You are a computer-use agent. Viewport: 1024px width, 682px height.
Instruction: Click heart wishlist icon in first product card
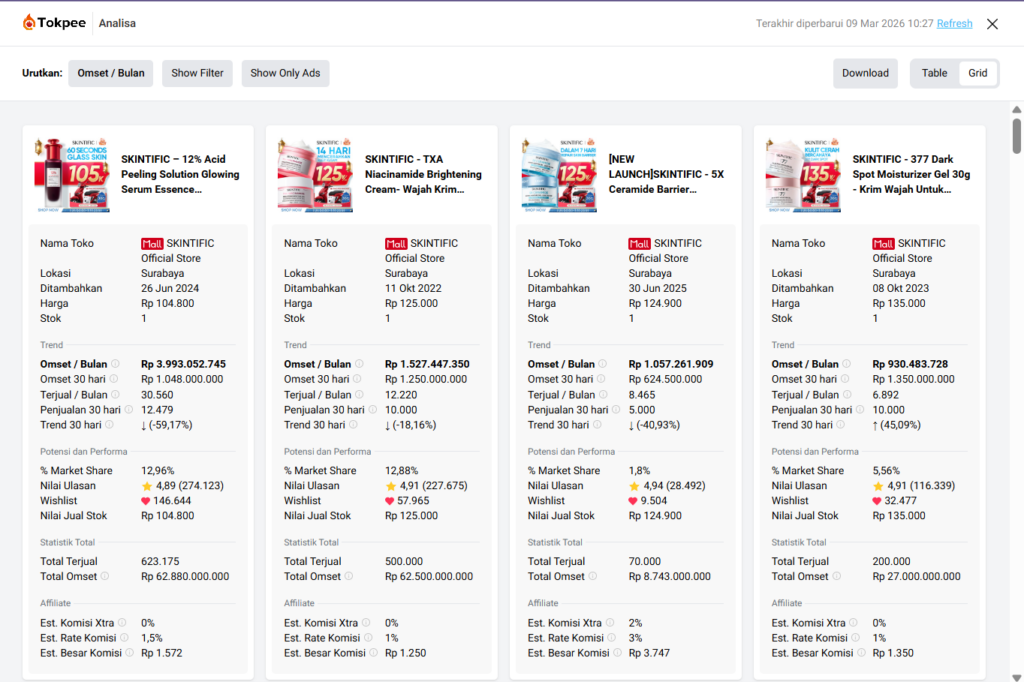147,501
